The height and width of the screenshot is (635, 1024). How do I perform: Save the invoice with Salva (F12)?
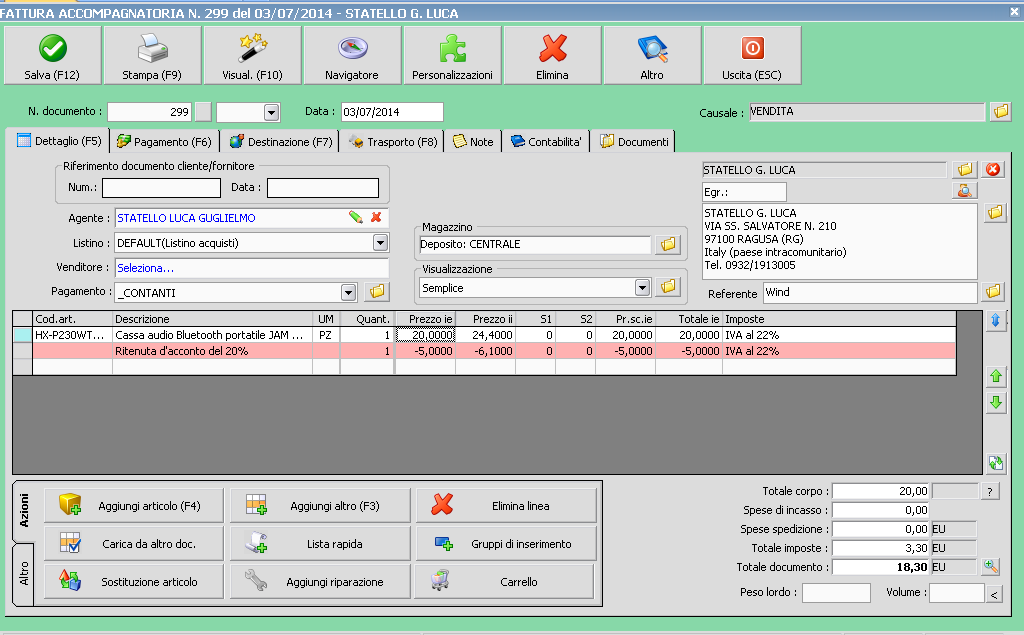click(52, 56)
